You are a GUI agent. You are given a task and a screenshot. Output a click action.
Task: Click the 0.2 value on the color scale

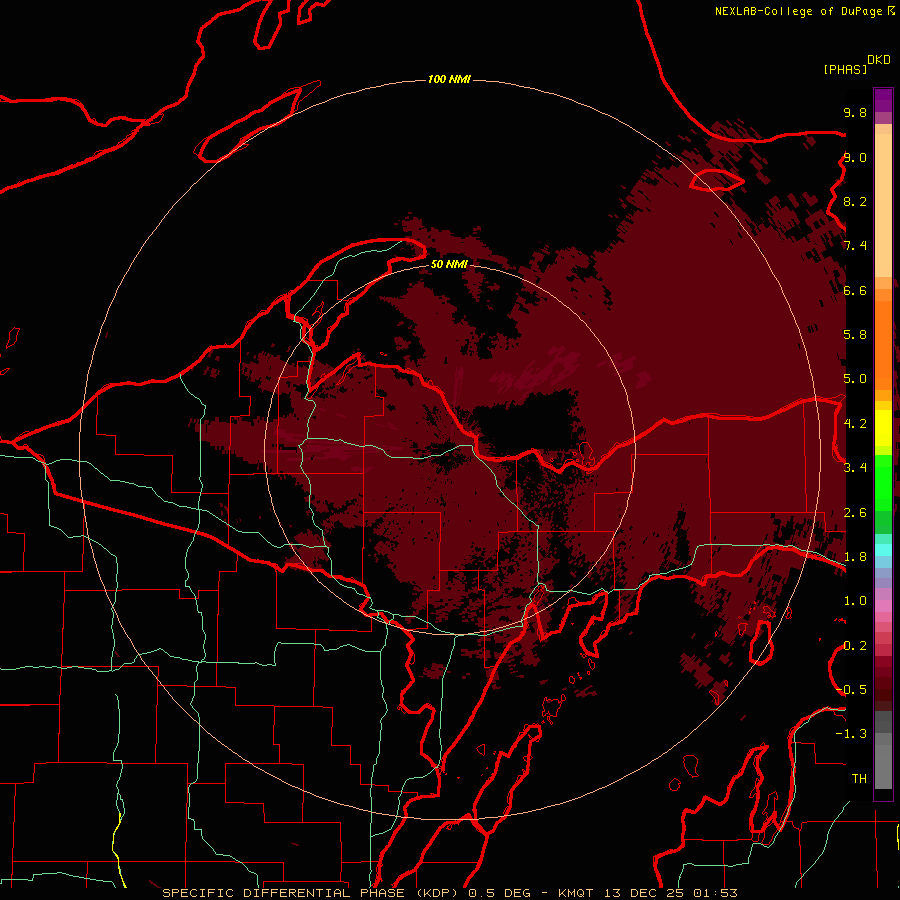855,645
